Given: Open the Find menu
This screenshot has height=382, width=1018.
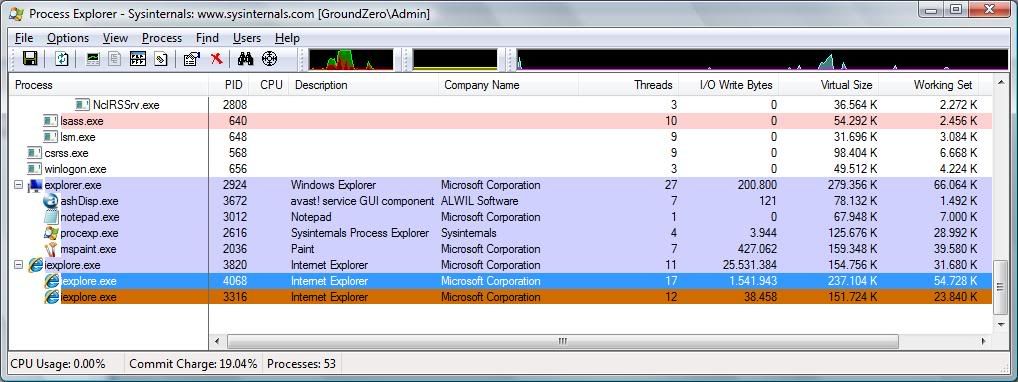Looking at the screenshot, I should [x=207, y=38].
